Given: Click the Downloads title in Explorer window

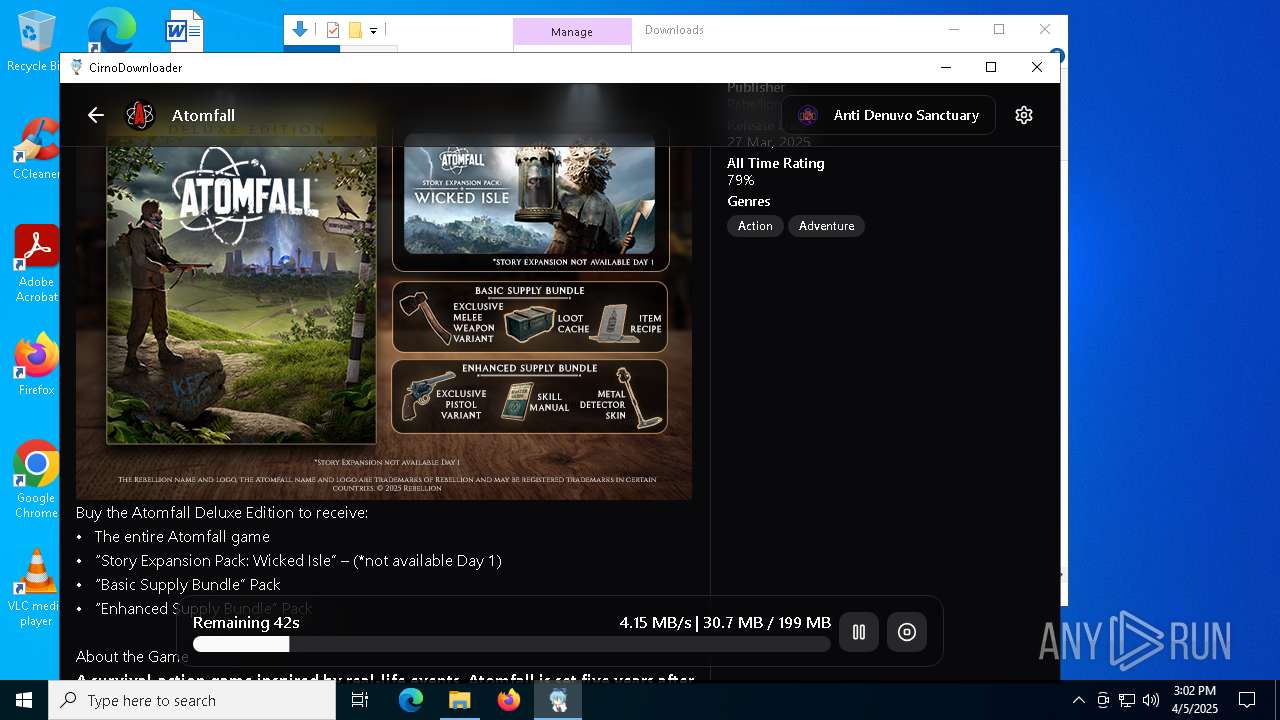Looking at the screenshot, I should click(674, 30).
